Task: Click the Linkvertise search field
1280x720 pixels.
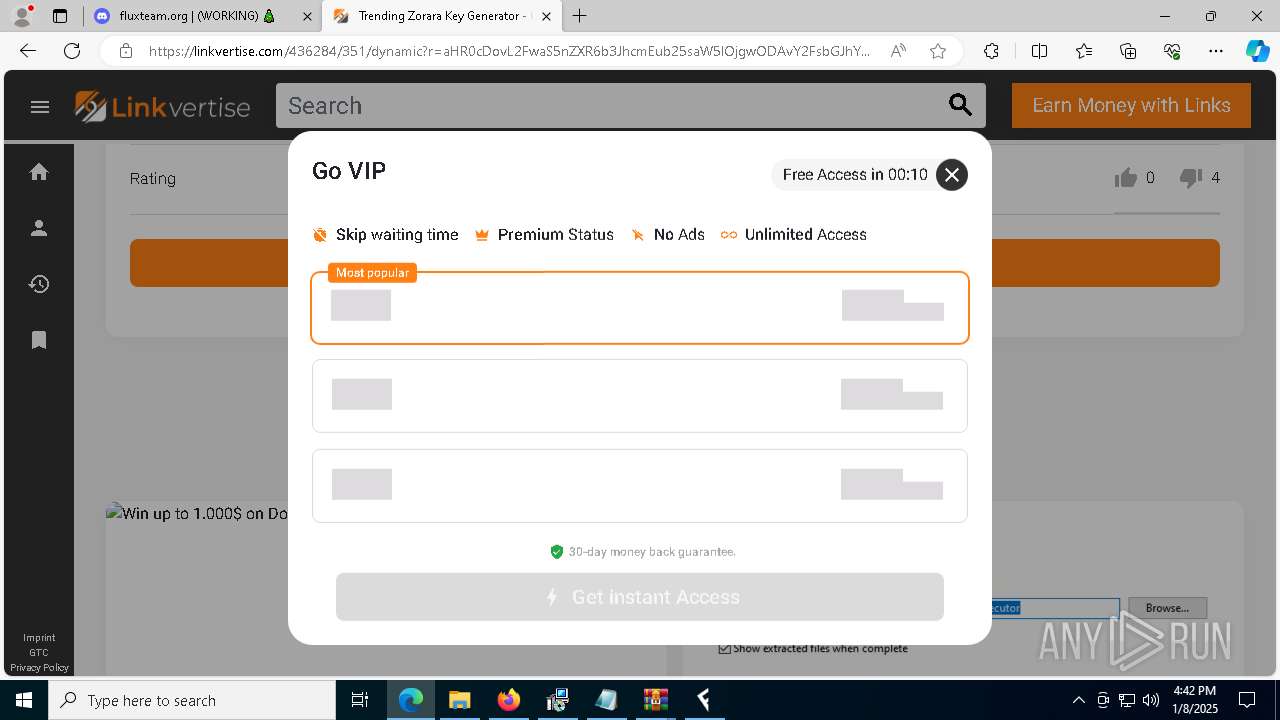Action: coord(610,105)
